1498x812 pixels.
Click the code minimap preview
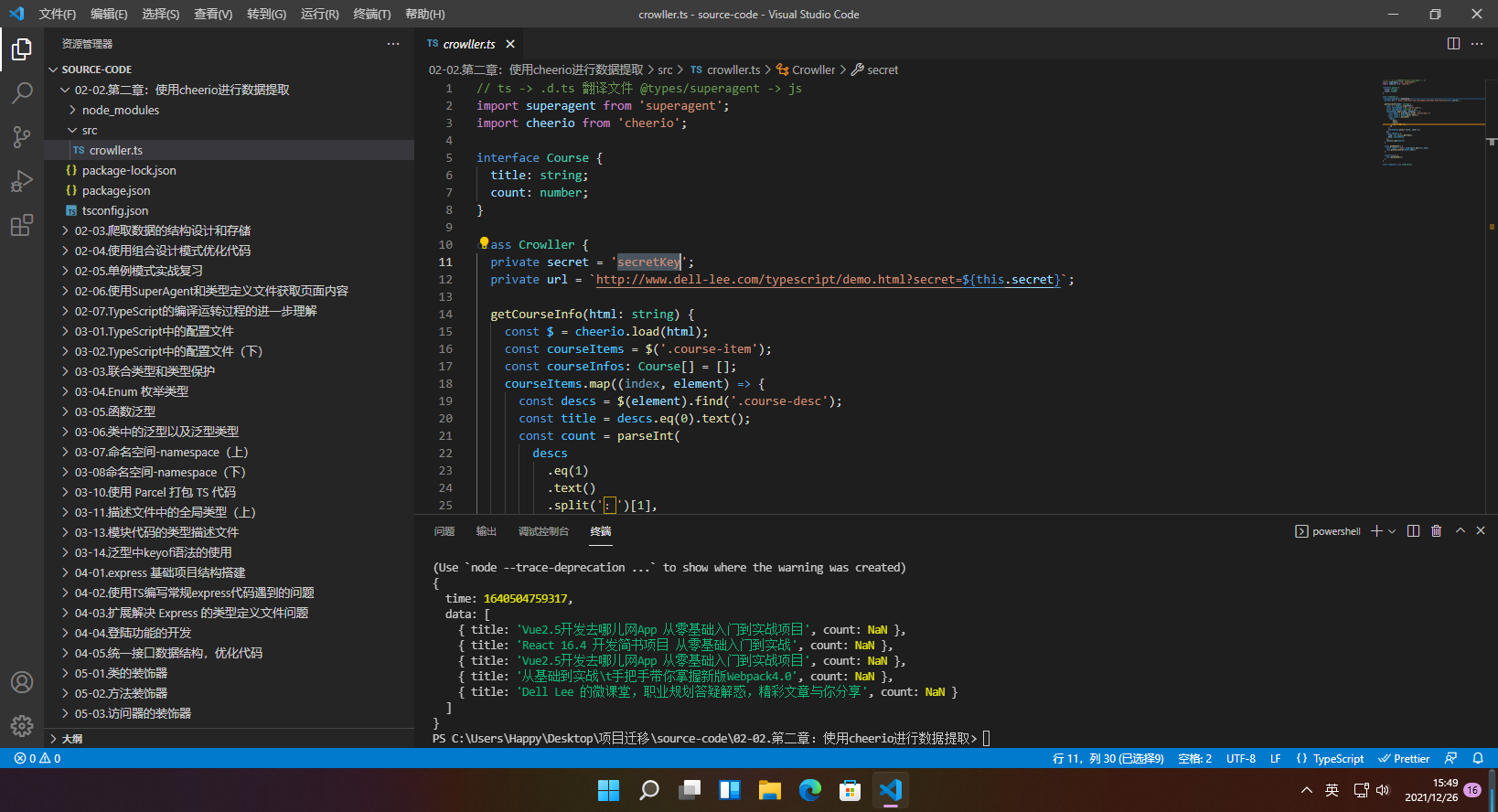pos(1434,123)
